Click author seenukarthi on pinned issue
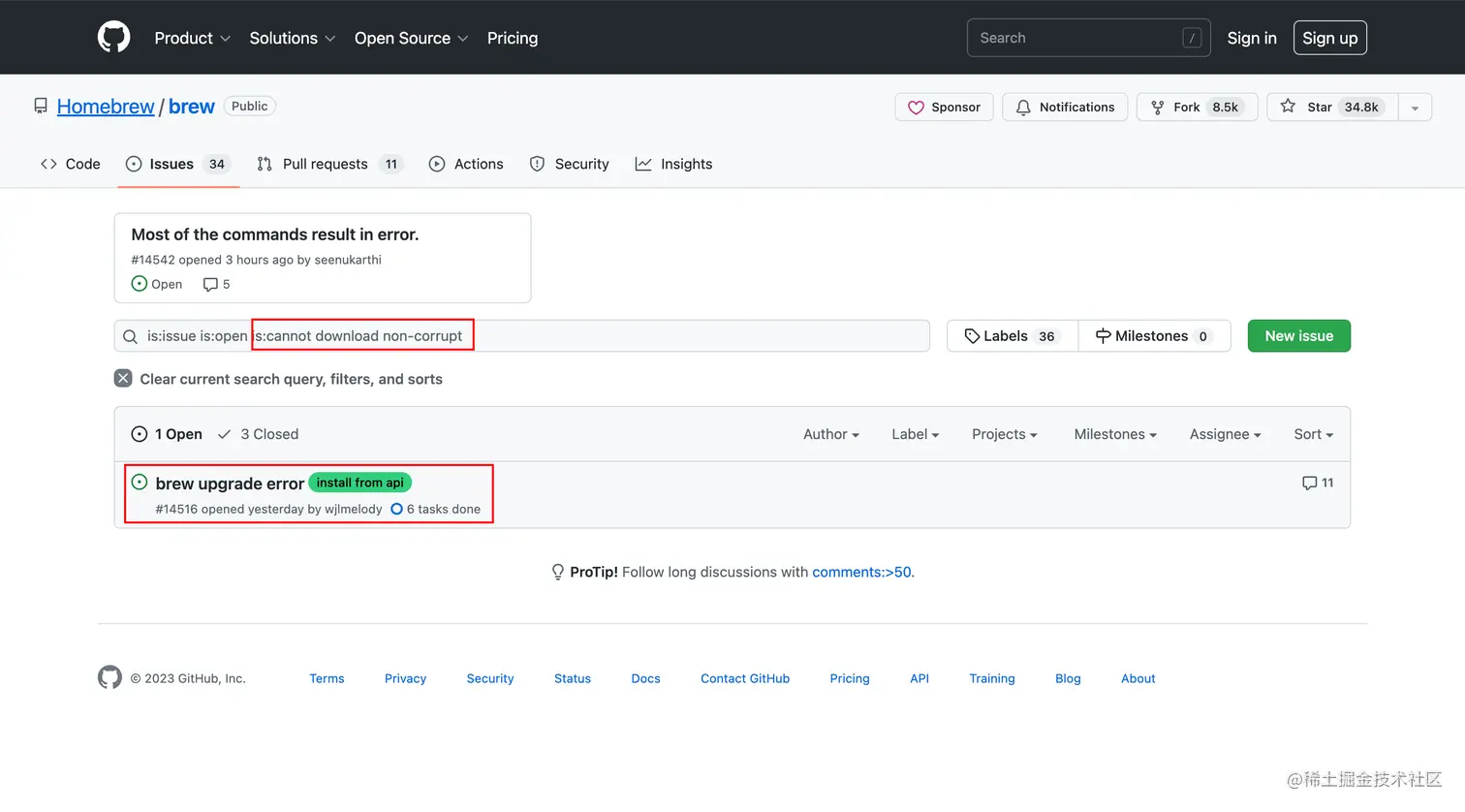 pyautogui.click(x=348, y=260)
